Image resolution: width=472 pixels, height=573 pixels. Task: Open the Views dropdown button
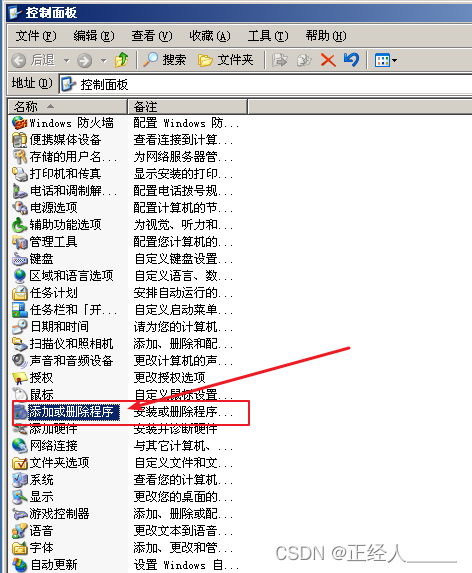pos(386,60)
